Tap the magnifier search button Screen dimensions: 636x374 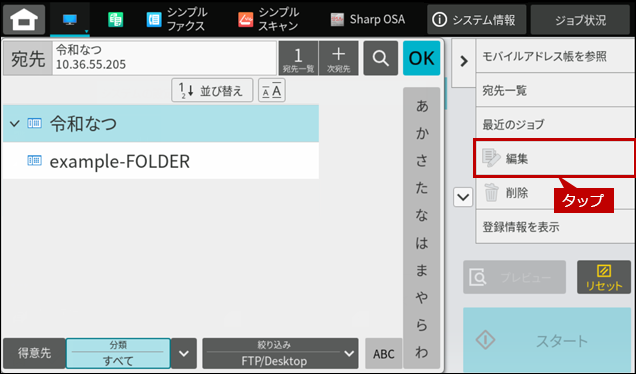[380, 58]
